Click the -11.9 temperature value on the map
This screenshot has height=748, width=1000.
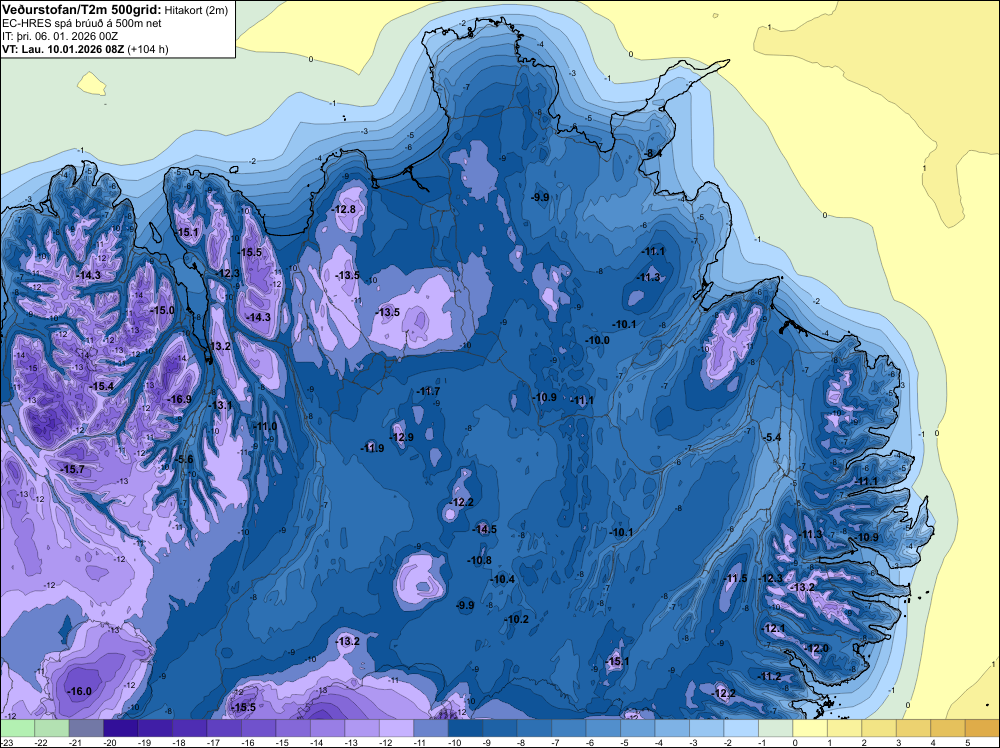(372, 448)
